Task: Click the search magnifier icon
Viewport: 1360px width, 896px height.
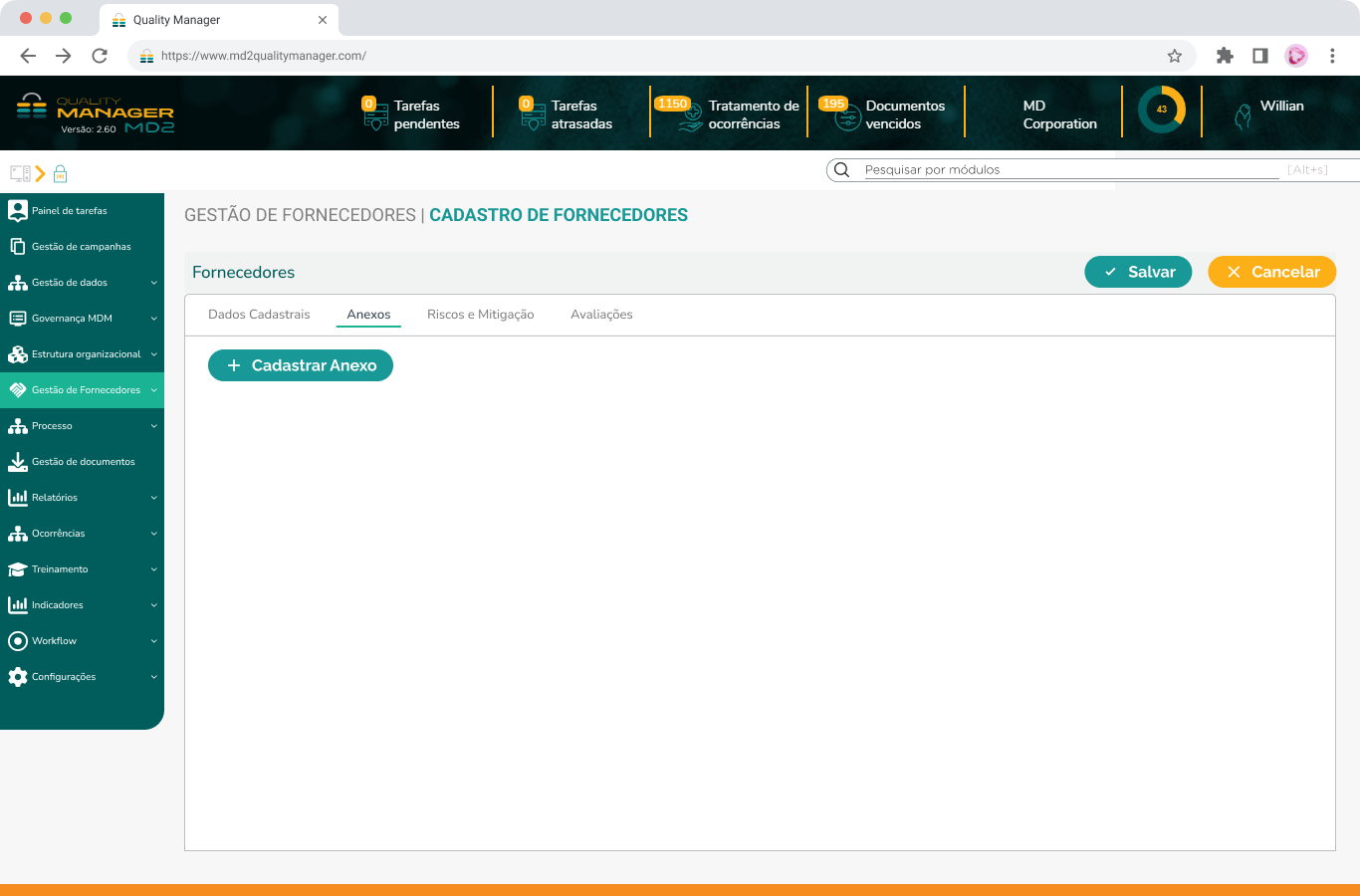Action: pos(841,169)
